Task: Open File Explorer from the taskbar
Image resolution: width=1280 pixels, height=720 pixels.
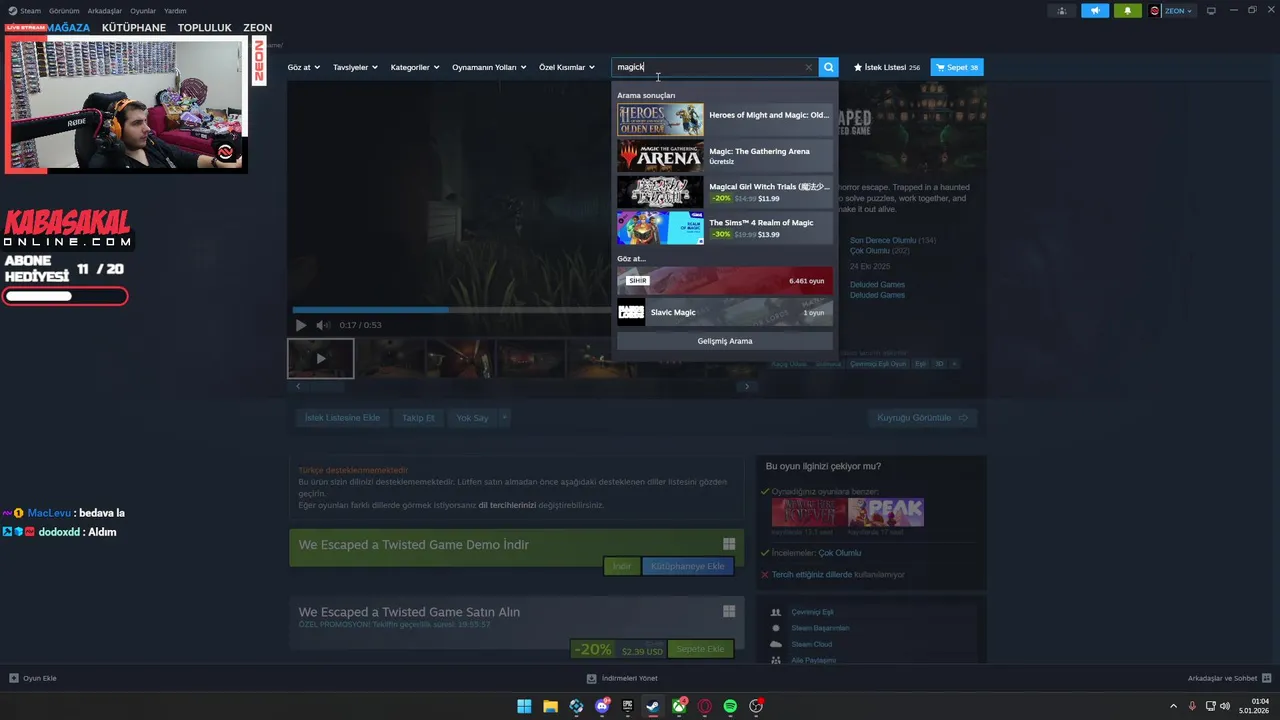Action: click(550, 706)
